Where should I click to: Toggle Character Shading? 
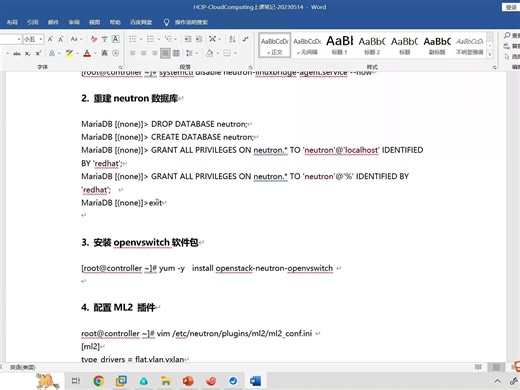coord(104,53)
